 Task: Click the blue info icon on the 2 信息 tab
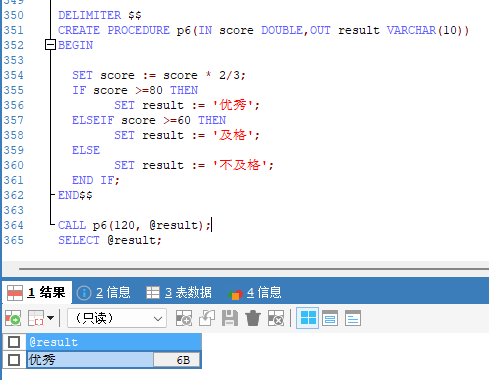(x=84, y=293)
